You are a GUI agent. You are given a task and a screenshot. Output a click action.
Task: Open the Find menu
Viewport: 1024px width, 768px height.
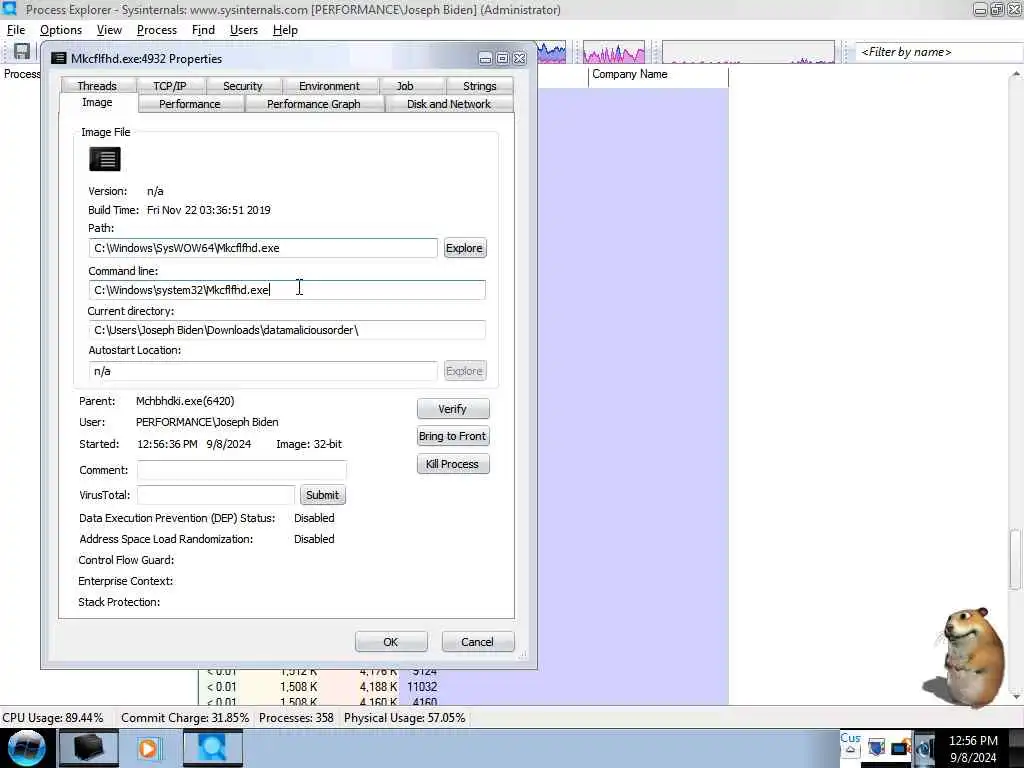click(x=203, y=30)
